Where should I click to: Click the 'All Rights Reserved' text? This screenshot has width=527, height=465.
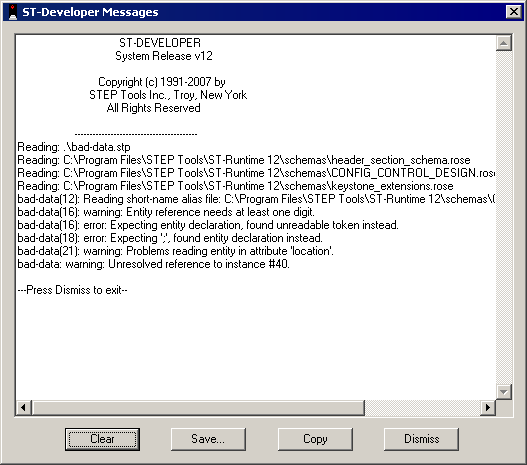point(154,108)
